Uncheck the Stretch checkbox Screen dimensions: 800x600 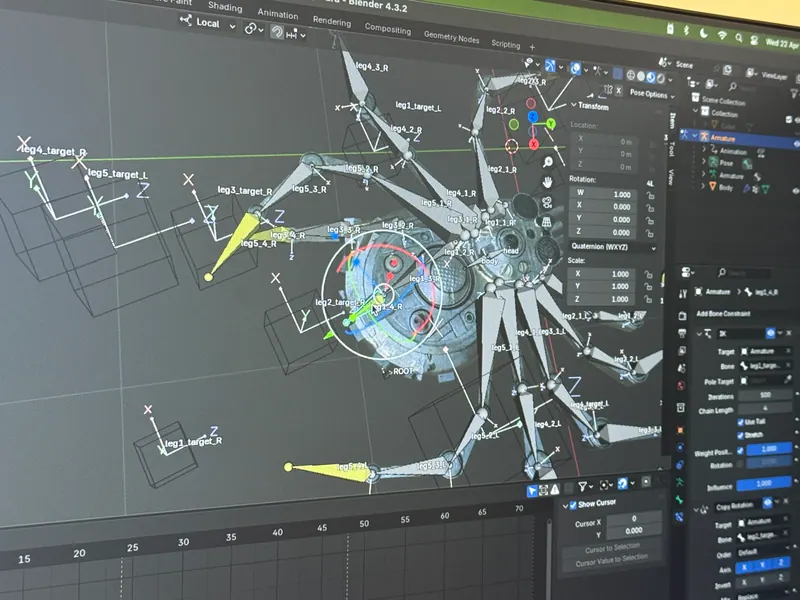pos(740,435)
